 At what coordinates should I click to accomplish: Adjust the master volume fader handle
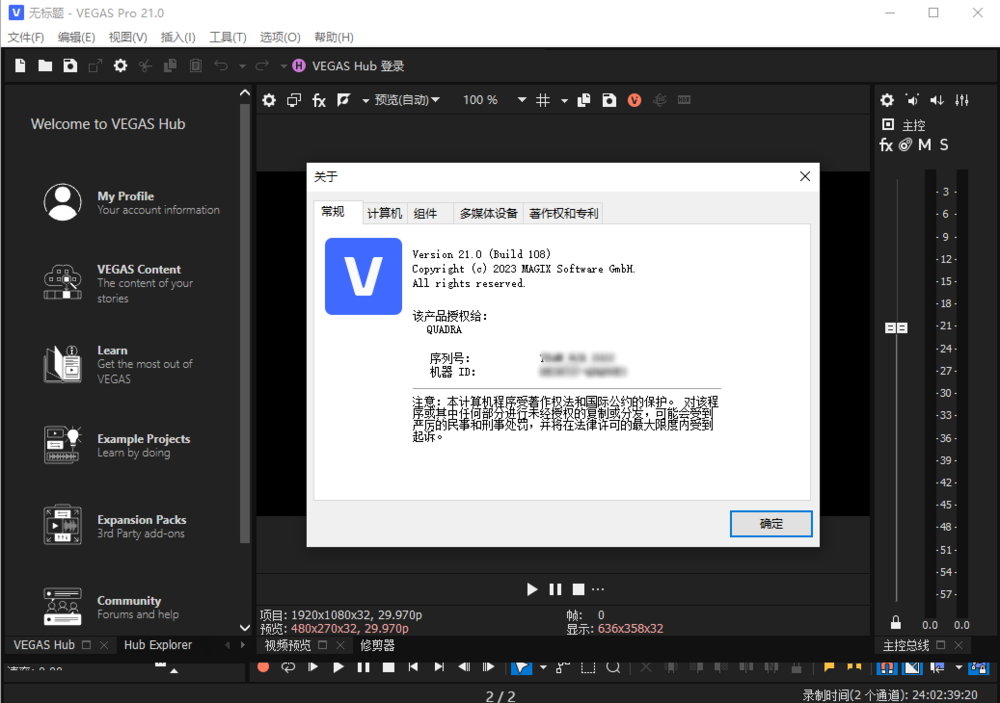pos(896,328)
